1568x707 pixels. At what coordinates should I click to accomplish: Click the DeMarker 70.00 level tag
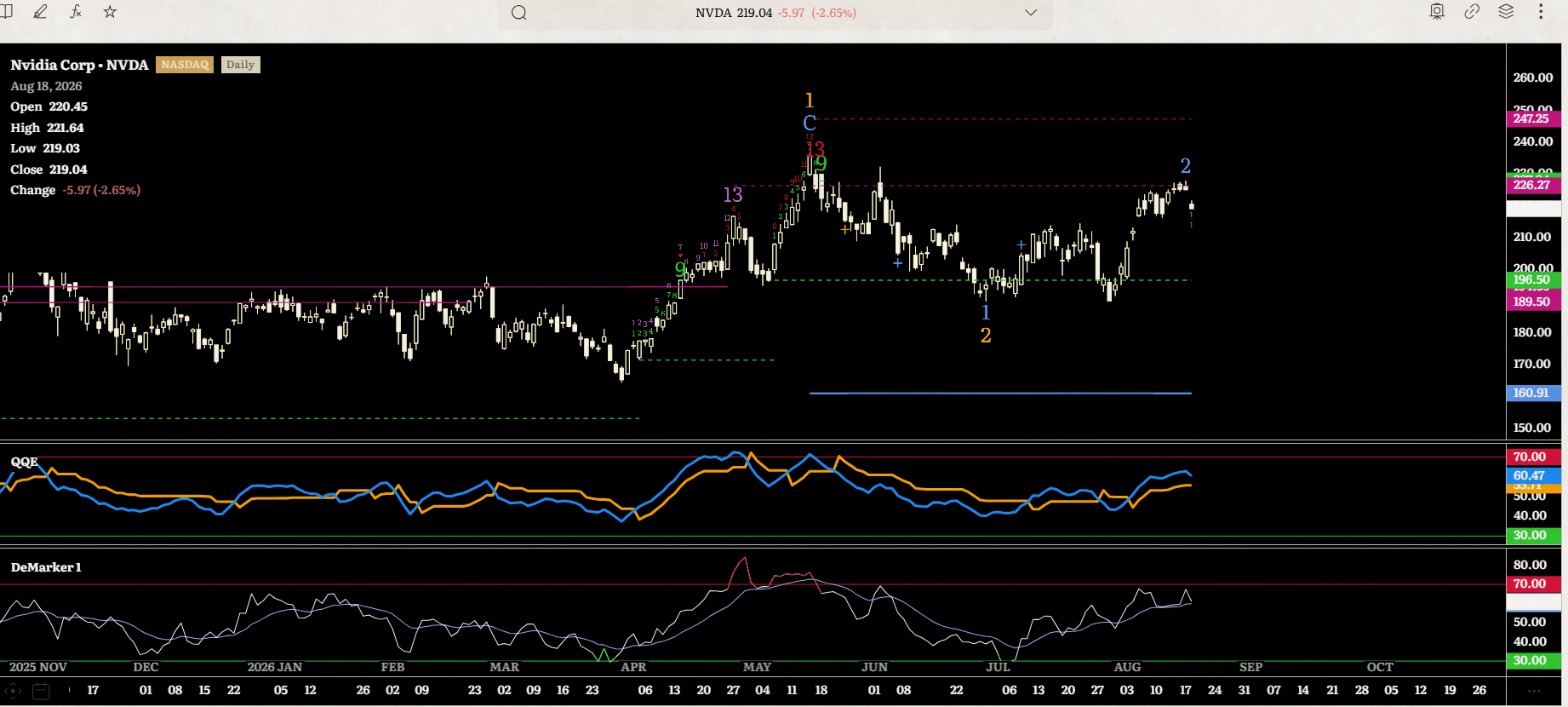click(x=1532, y=584)
